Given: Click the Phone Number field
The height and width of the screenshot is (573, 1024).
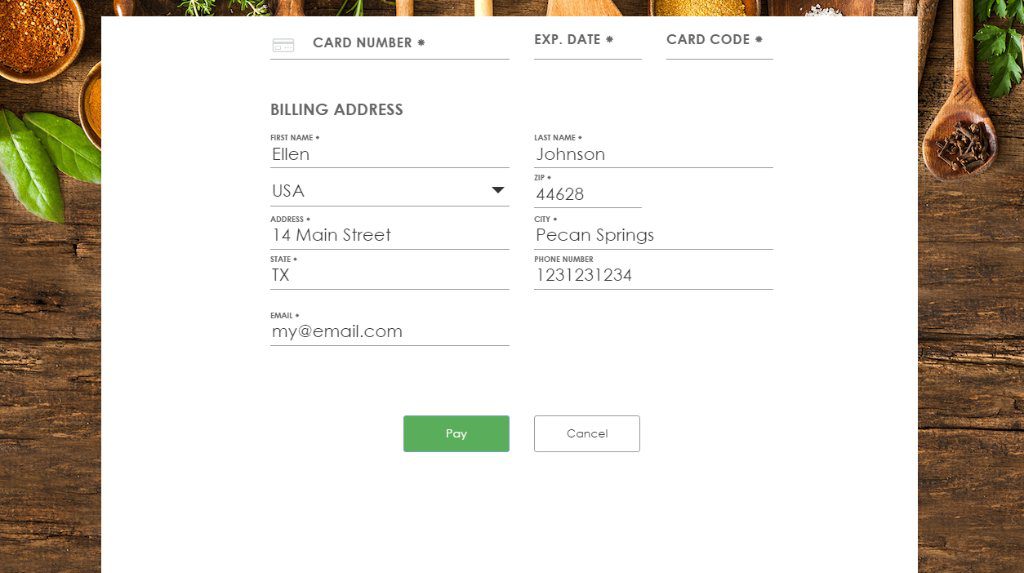Looking at the screenshot, I should click(x=653, y=275).
